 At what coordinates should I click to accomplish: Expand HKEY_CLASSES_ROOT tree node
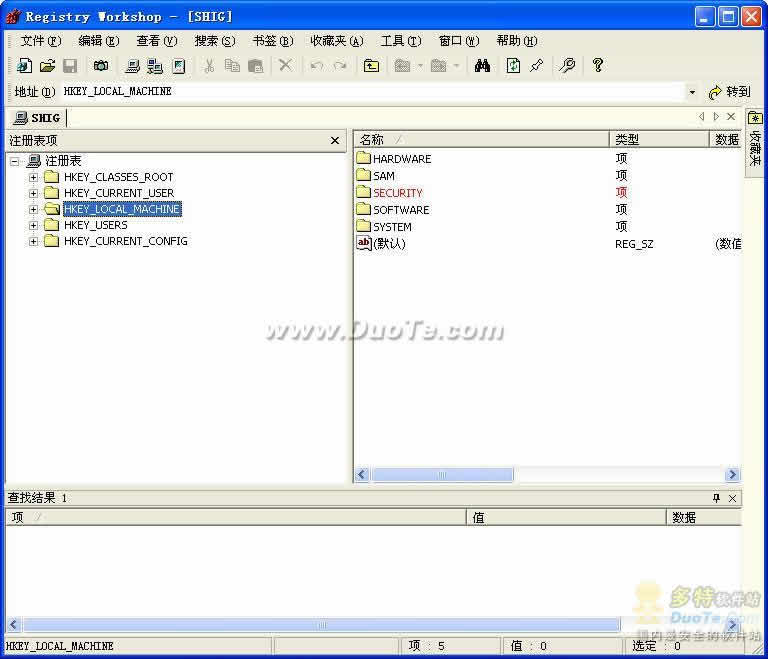pos(33,177)
